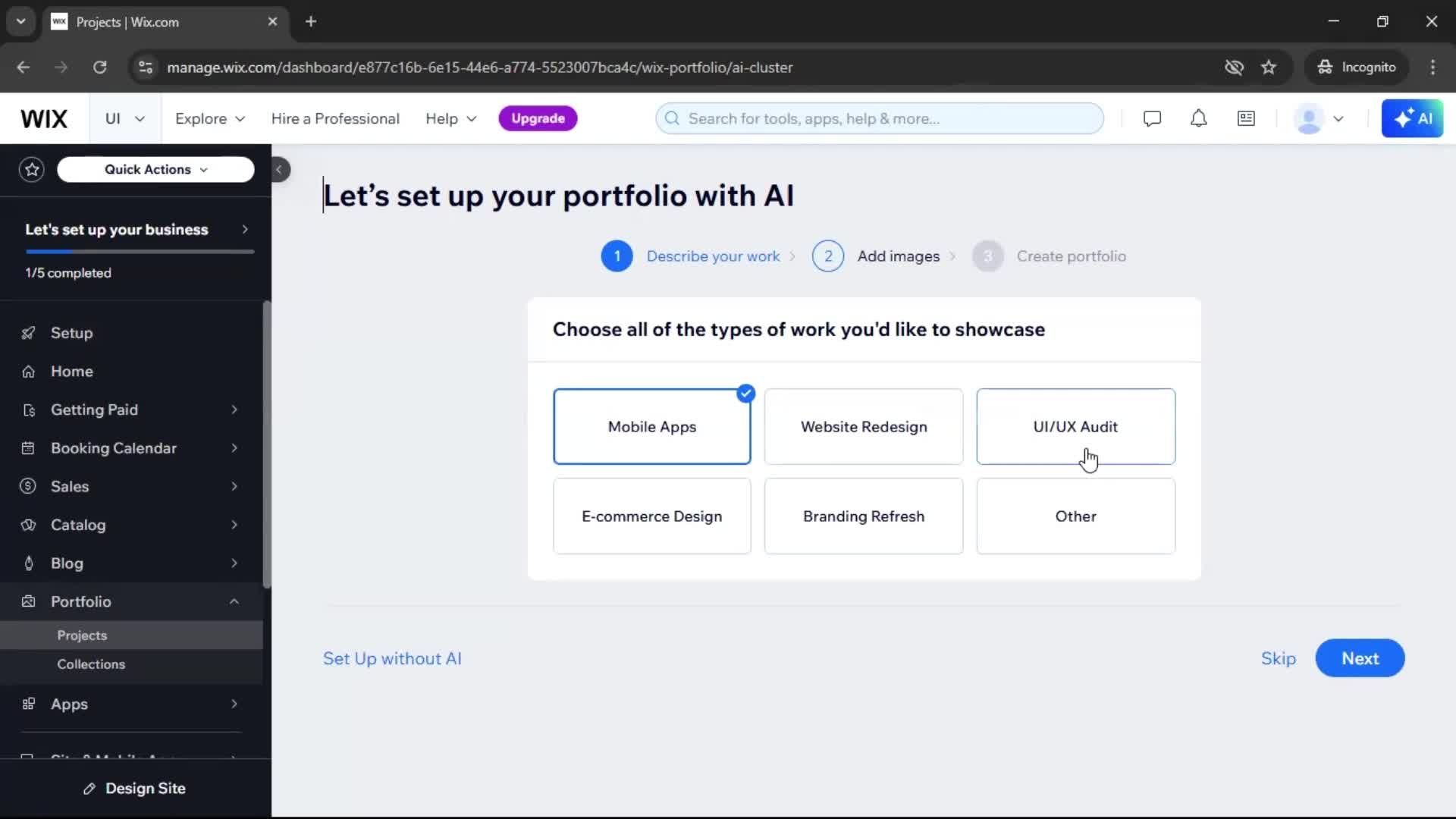The image size is (1456, 819).
Task: Collapse the Portfolio section chevron
Action: [x=234, y=601]
